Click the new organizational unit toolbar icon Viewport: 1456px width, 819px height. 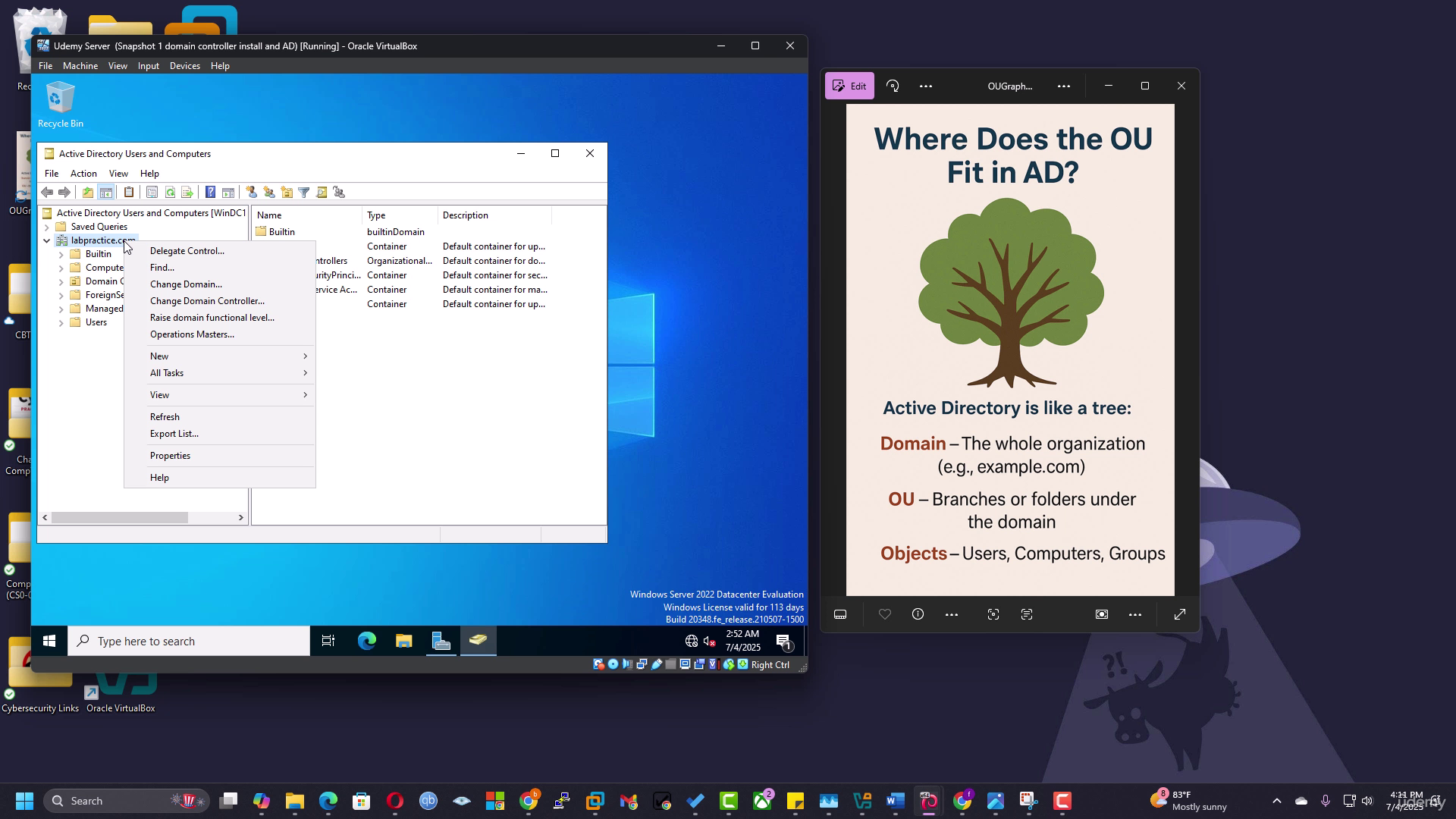(287, 193)
